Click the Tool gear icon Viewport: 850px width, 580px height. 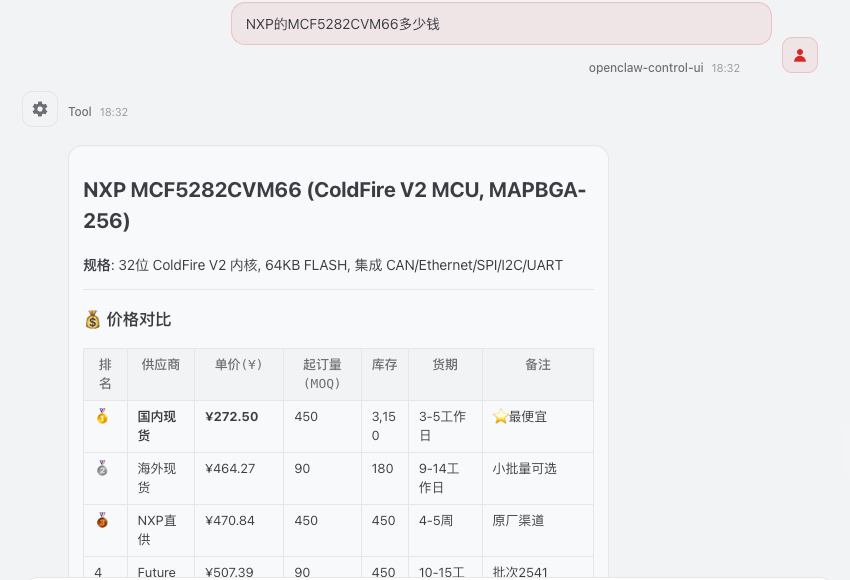point(40,109)
